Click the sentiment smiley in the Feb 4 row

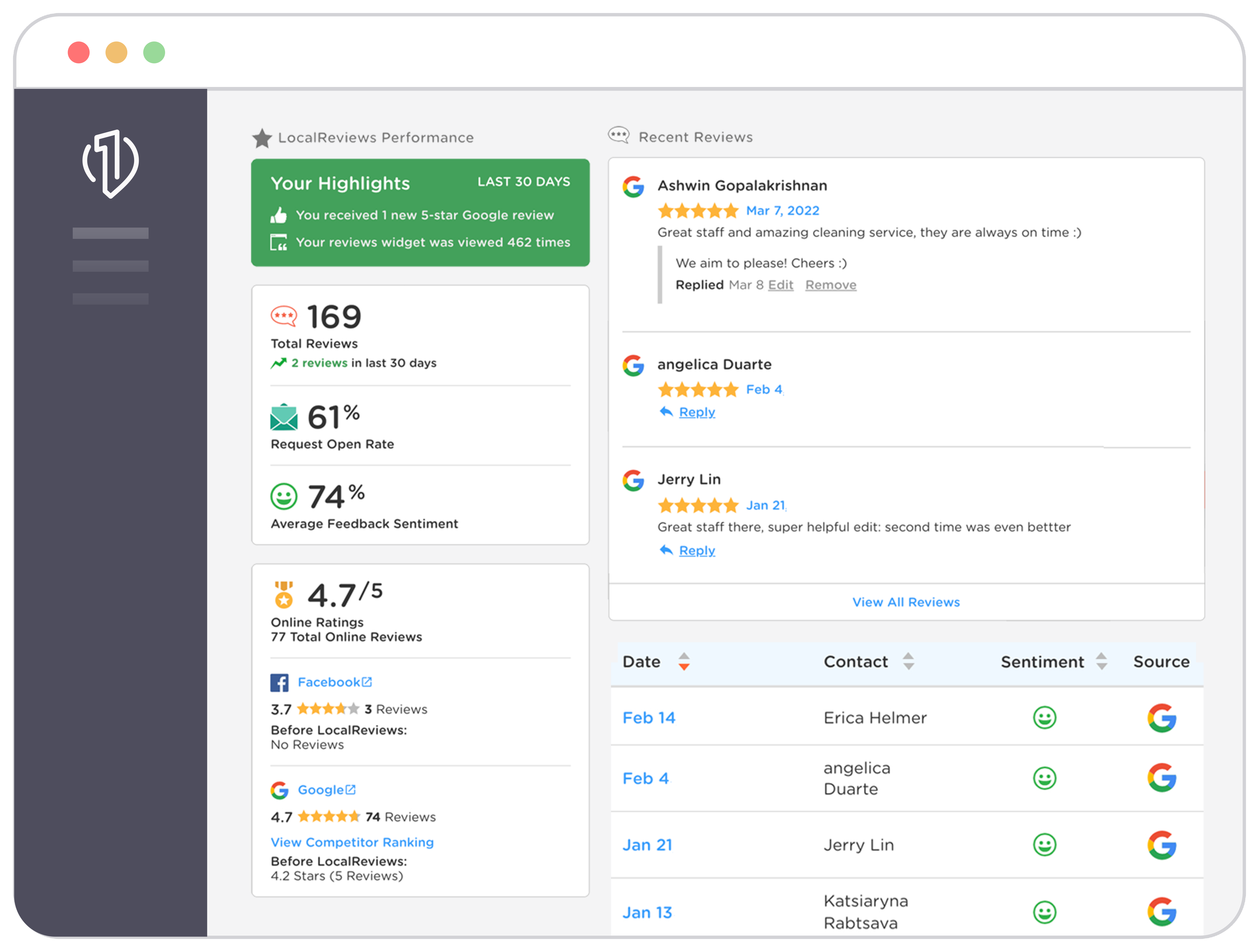[x=1044, y=778]
